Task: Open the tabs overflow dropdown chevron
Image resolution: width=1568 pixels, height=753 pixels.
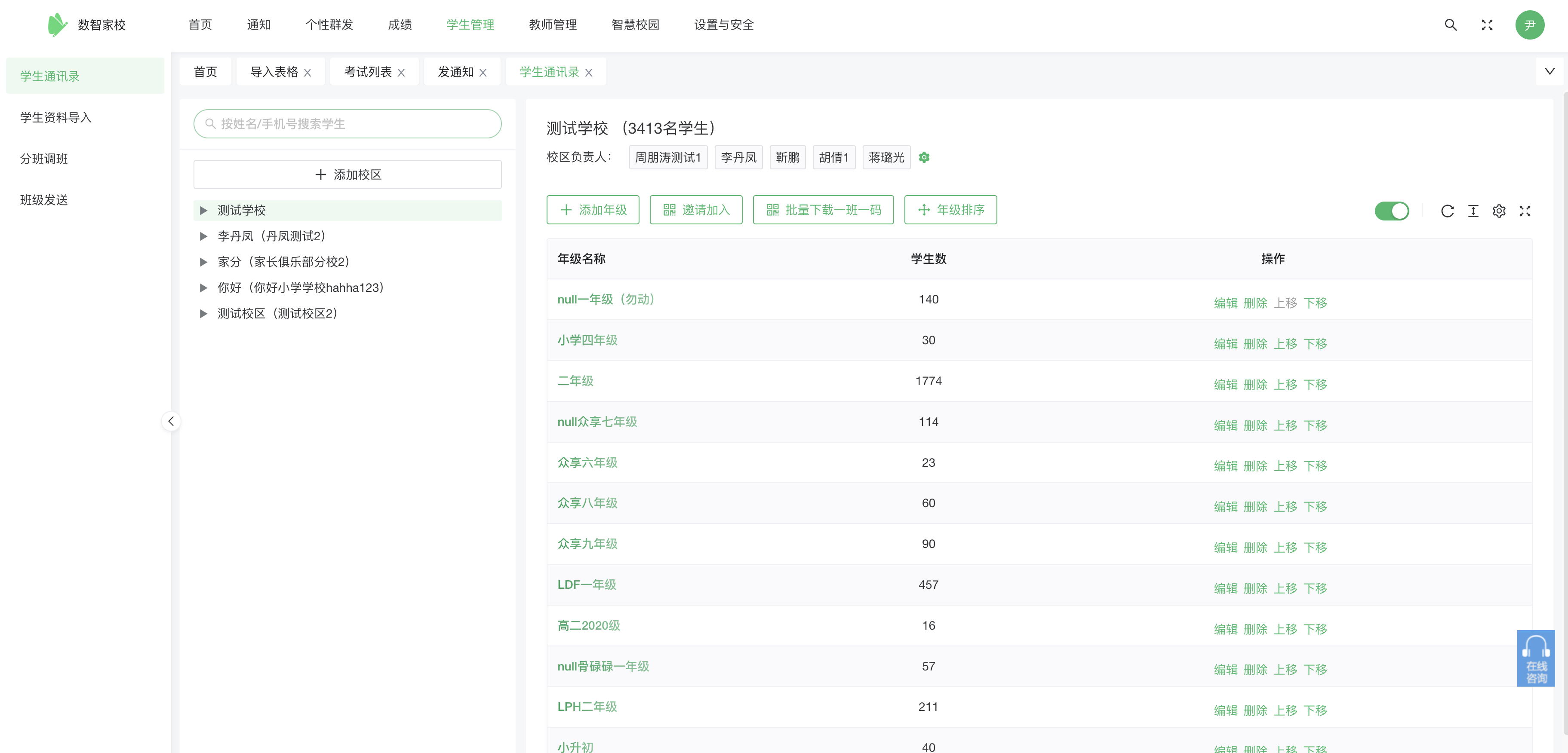Action: [1550, 71]
